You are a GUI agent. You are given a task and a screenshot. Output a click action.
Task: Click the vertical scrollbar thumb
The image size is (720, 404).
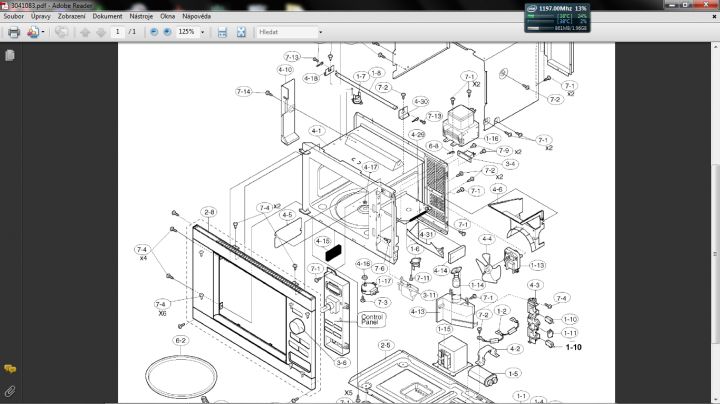[715, 253]
